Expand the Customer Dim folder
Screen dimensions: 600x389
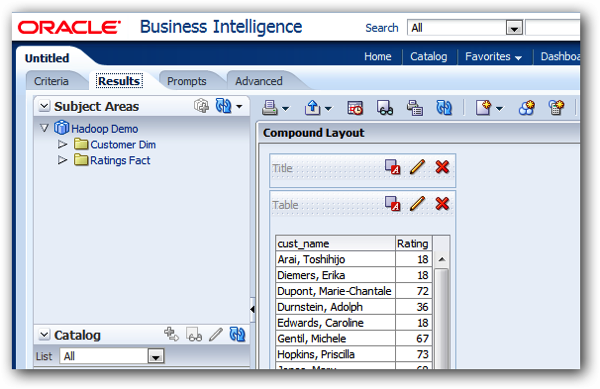62,144
